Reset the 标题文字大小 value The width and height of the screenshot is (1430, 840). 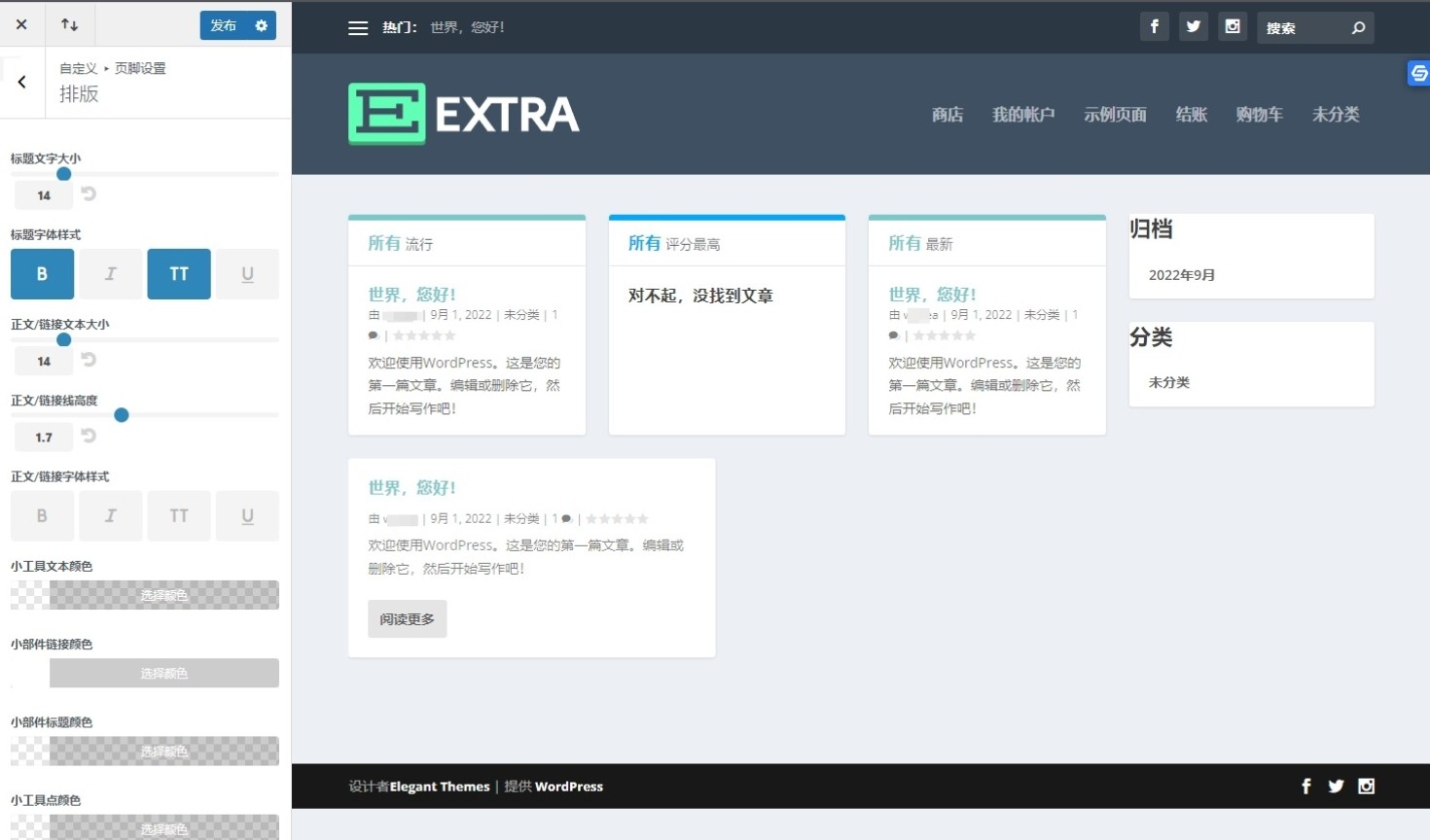click(89, 194)
